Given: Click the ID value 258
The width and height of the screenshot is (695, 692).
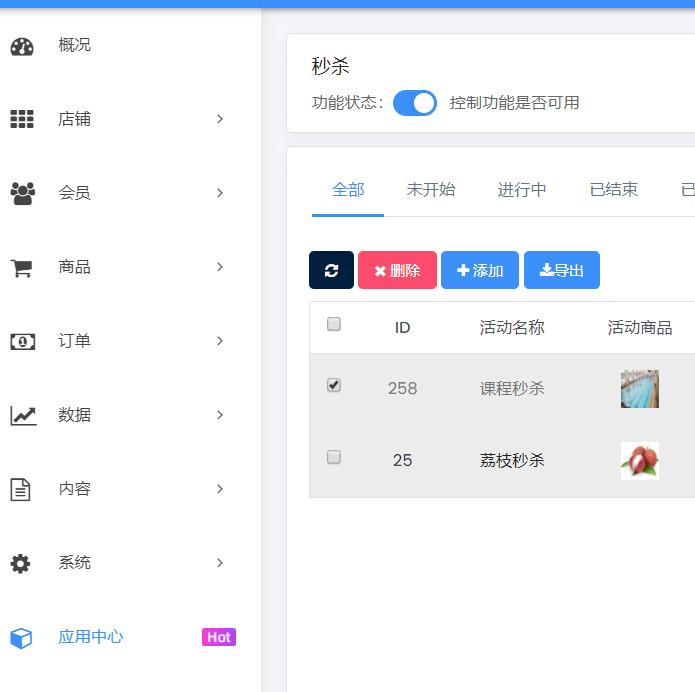Looking at the screenshot, I should [402, 388].
